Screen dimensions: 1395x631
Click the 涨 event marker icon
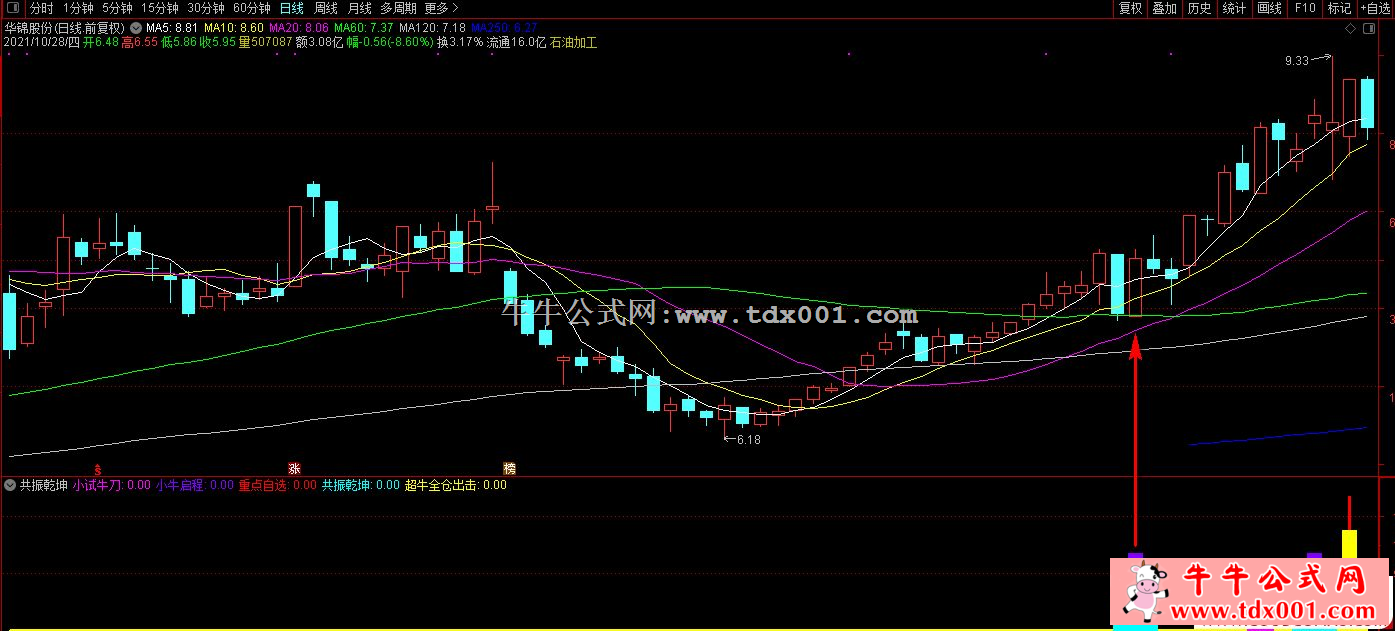294,468
